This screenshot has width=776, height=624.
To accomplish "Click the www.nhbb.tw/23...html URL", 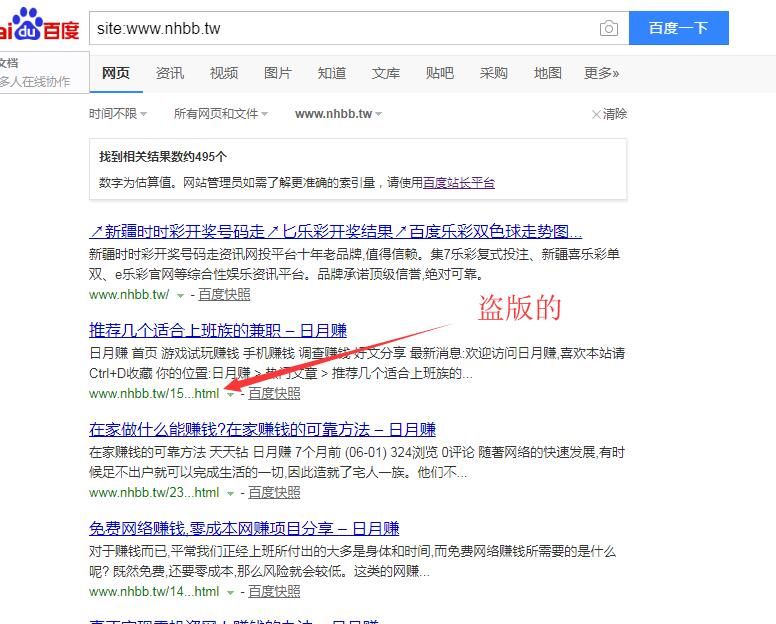I will coord(154,492).
